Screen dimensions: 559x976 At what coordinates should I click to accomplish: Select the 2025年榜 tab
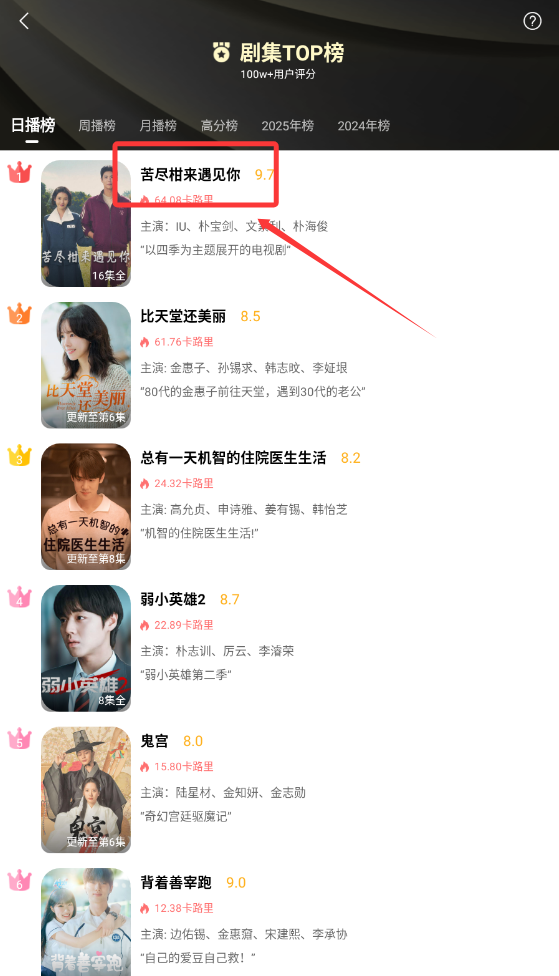pos(288,125)
